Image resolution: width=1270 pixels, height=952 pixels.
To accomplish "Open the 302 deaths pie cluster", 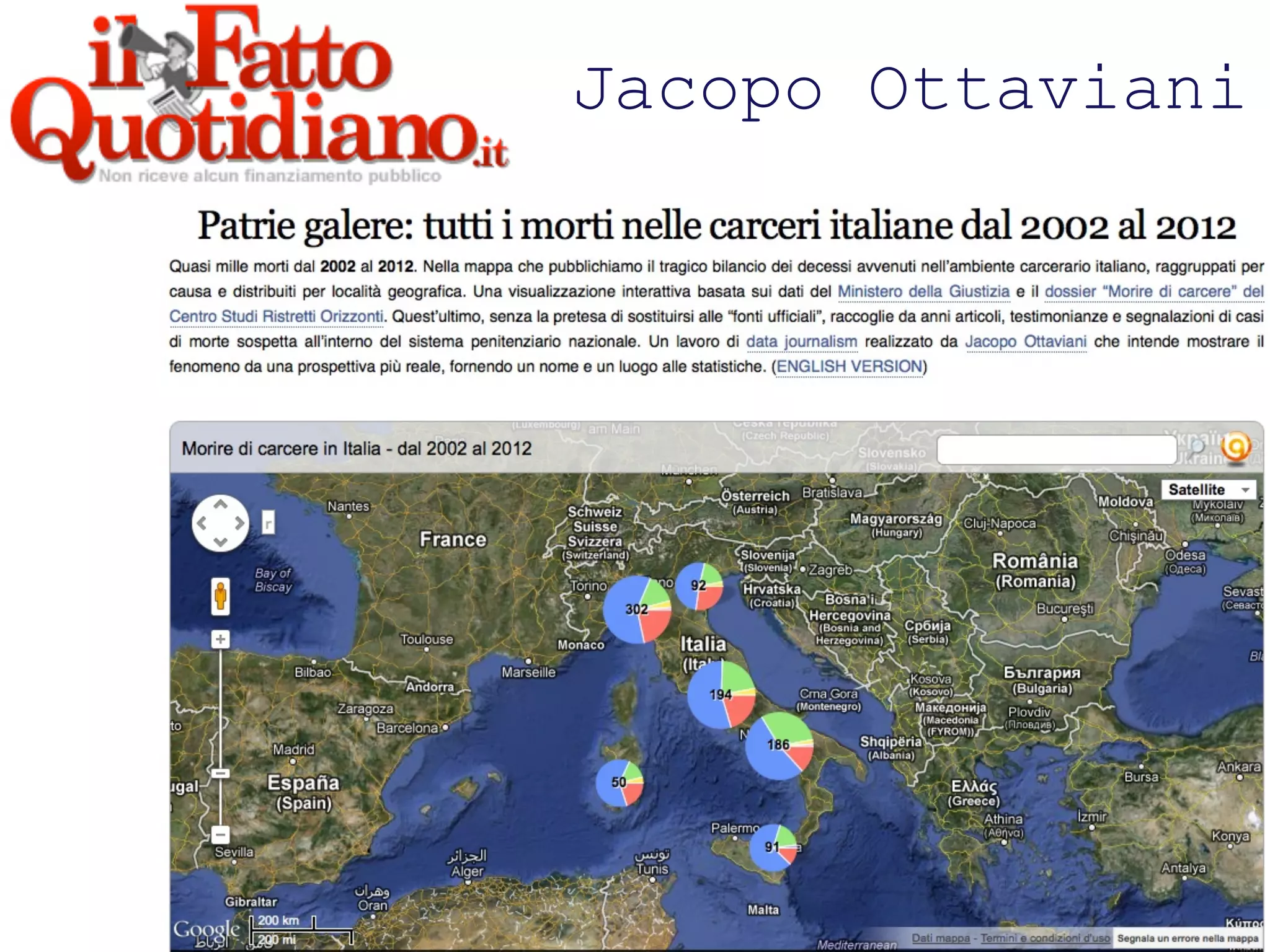I will [x=637, y=609].
